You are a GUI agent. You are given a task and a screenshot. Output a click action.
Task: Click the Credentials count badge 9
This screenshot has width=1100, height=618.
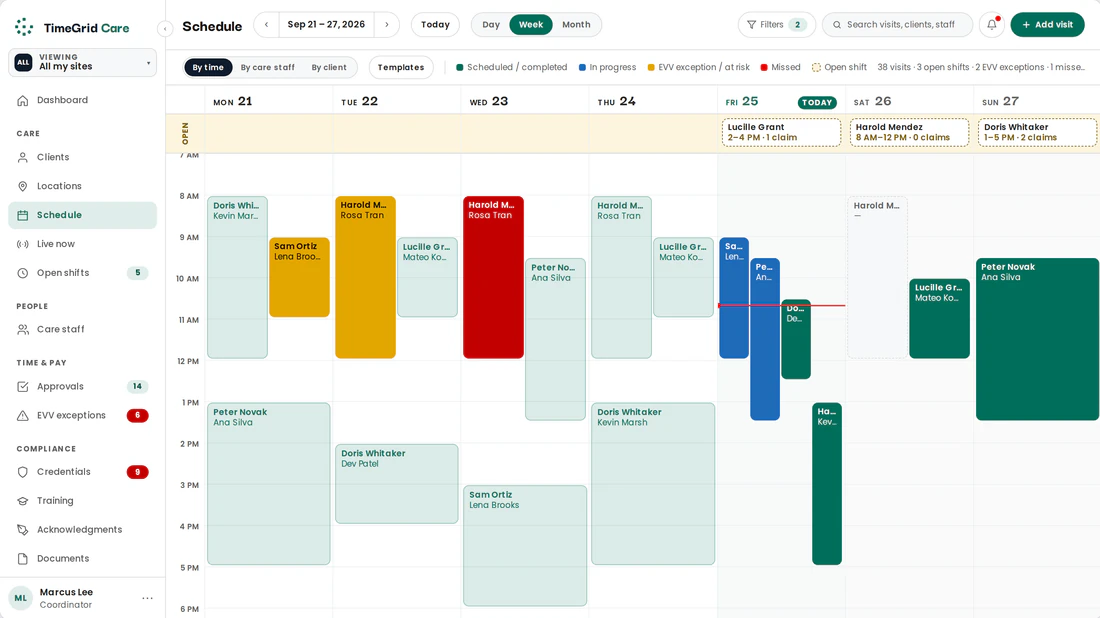coord(138,472)
